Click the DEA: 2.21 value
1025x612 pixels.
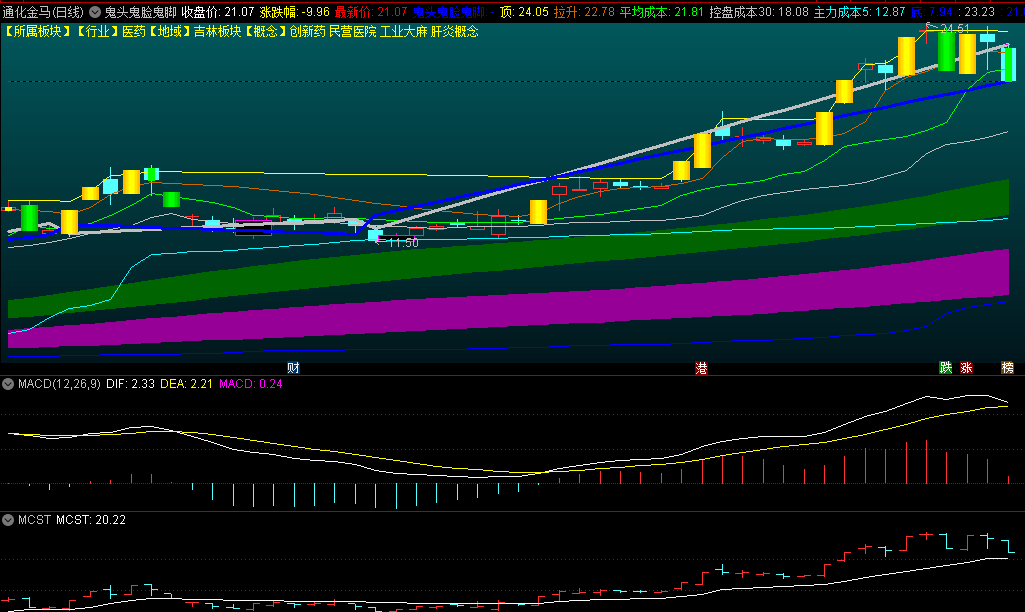coord(186,384)
